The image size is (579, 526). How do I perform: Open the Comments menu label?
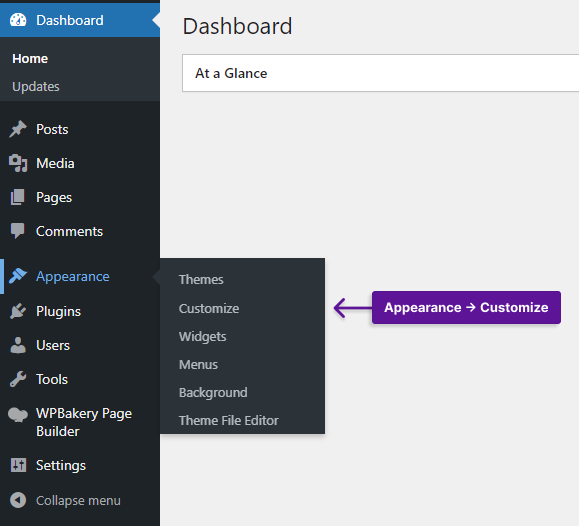69,231
